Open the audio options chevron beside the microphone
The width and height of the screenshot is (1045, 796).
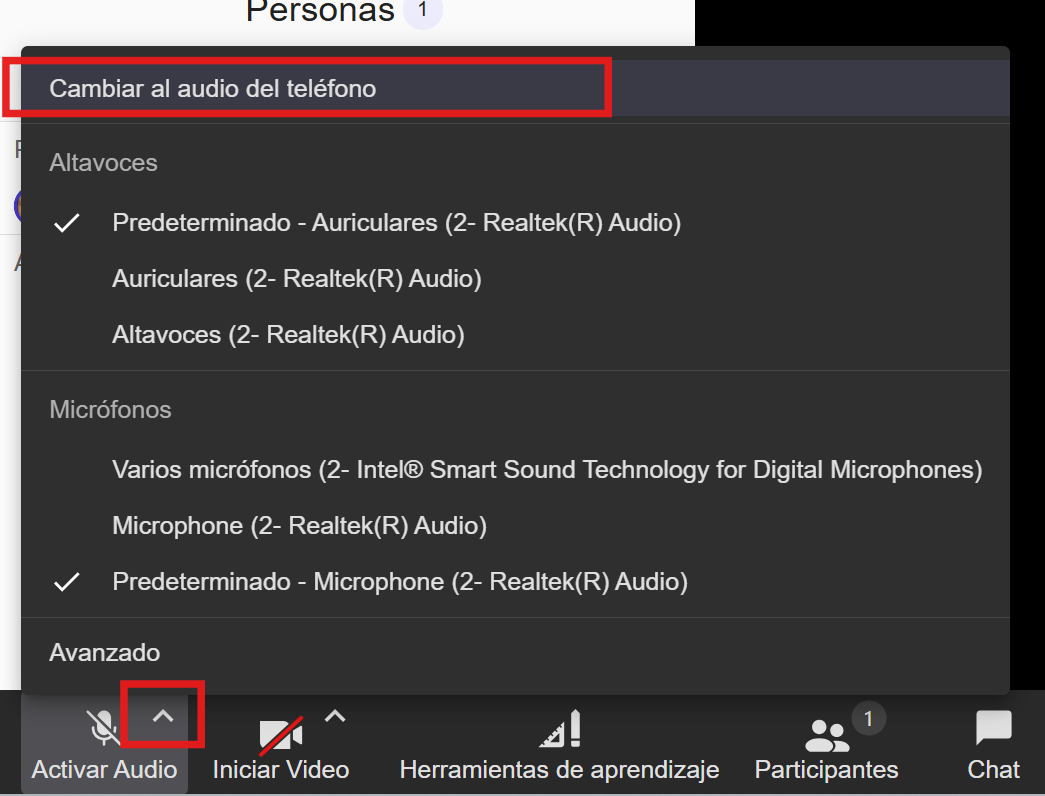163,717
